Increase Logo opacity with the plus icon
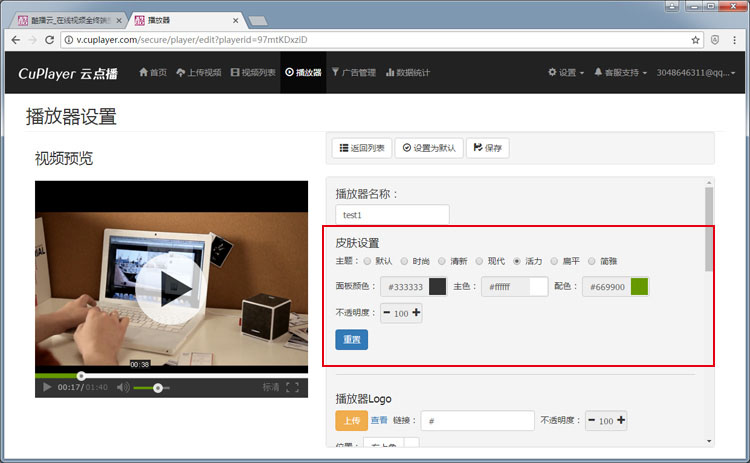This screenshot has width=750, height=463. click(621, 421)
